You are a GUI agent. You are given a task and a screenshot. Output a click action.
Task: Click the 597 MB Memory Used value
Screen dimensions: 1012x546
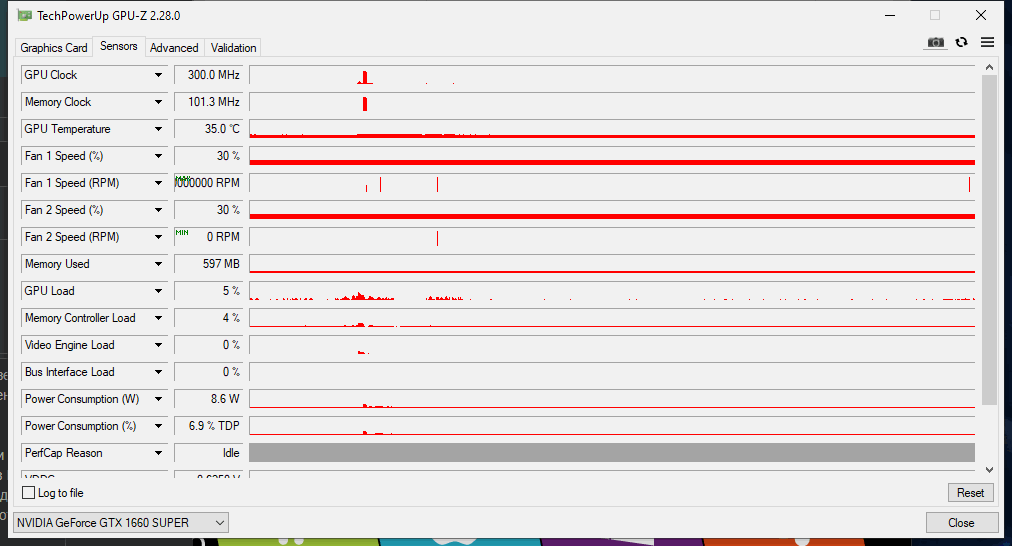point(209,264)
